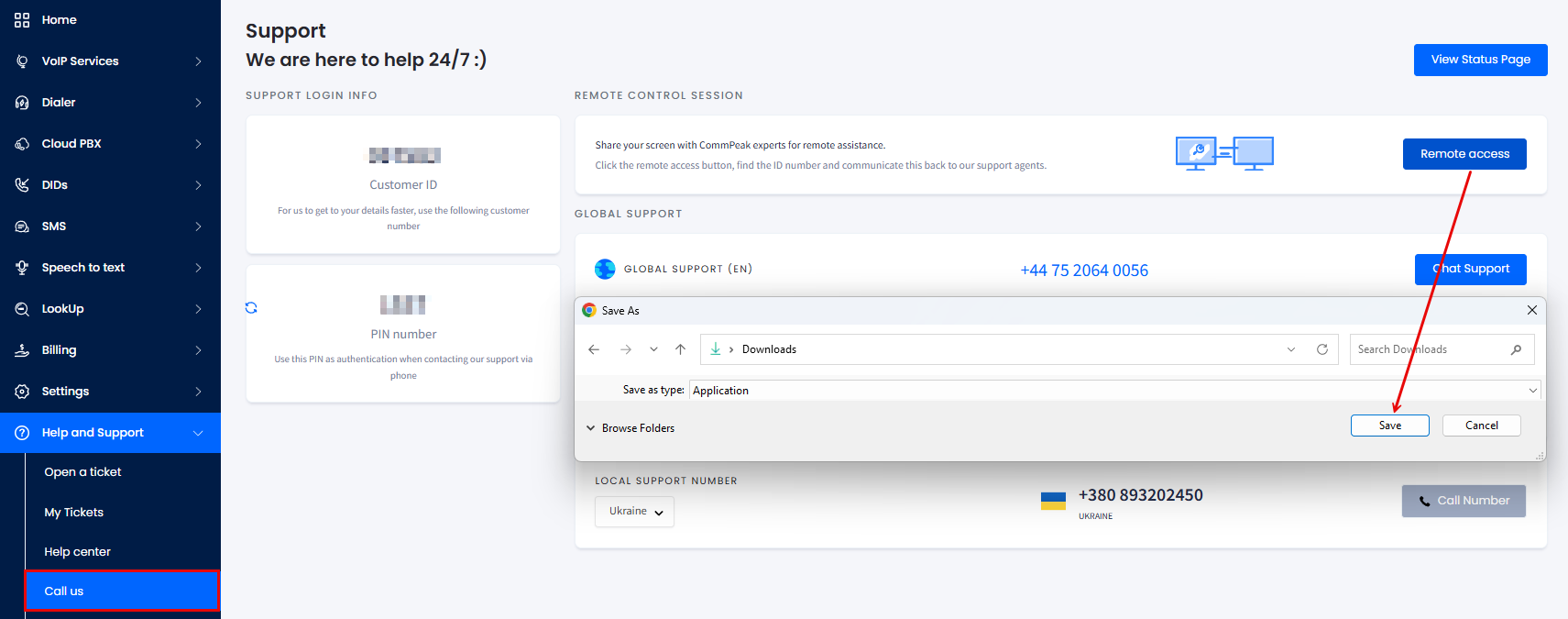Click the blurred Customer ID value
The width and height of the screenshot is (1568, 619).
pyautogui.click(x=404, y=156)
